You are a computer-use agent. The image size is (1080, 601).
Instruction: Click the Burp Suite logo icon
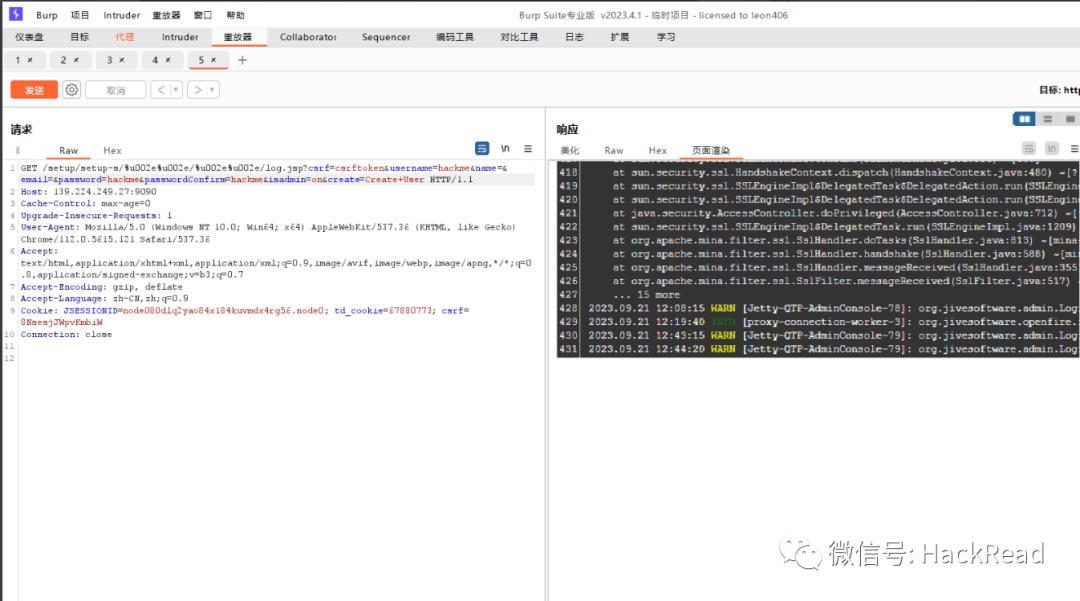(x=15, y=14)
